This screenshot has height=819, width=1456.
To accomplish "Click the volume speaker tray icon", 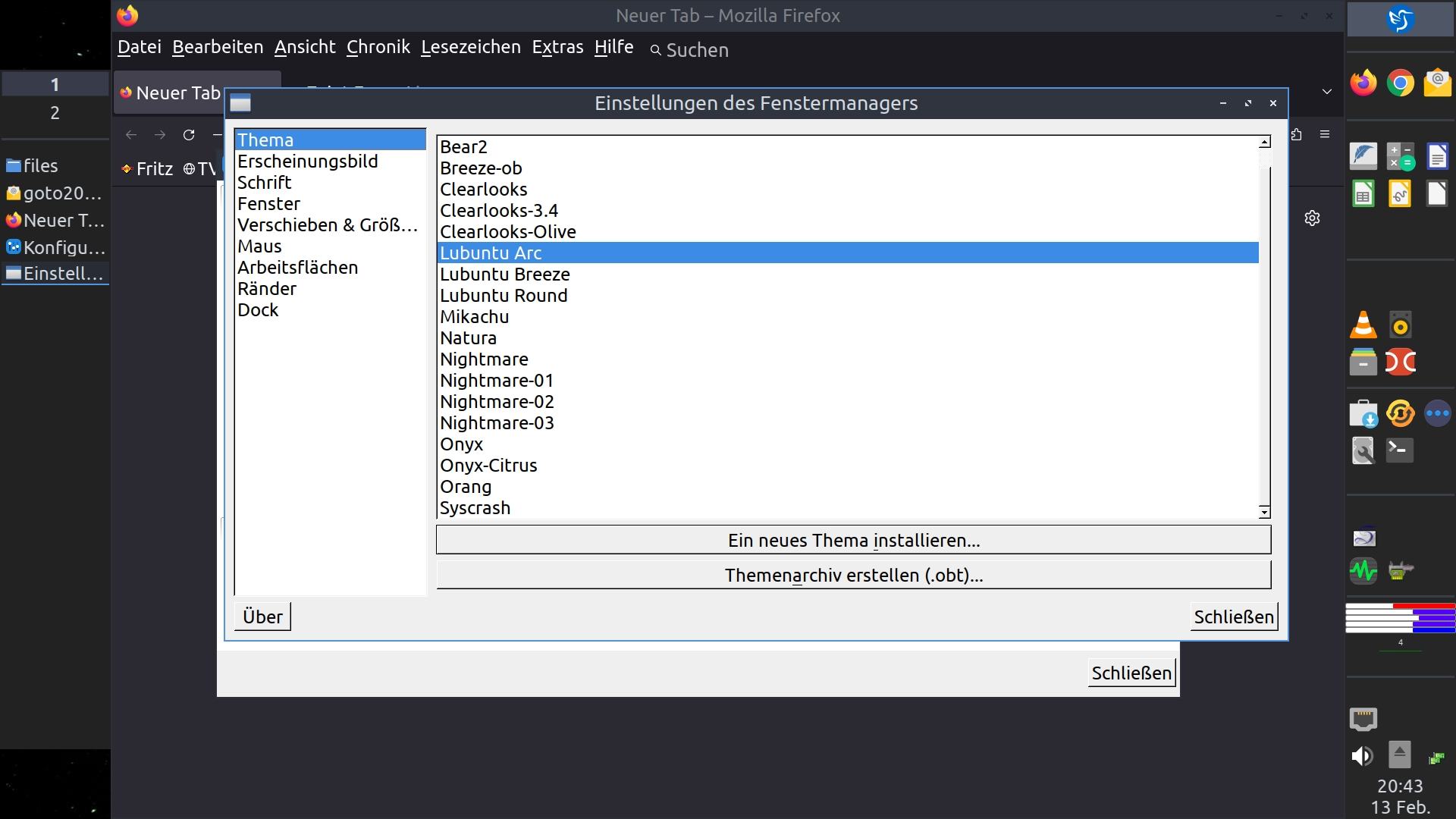I will 1362,756.
